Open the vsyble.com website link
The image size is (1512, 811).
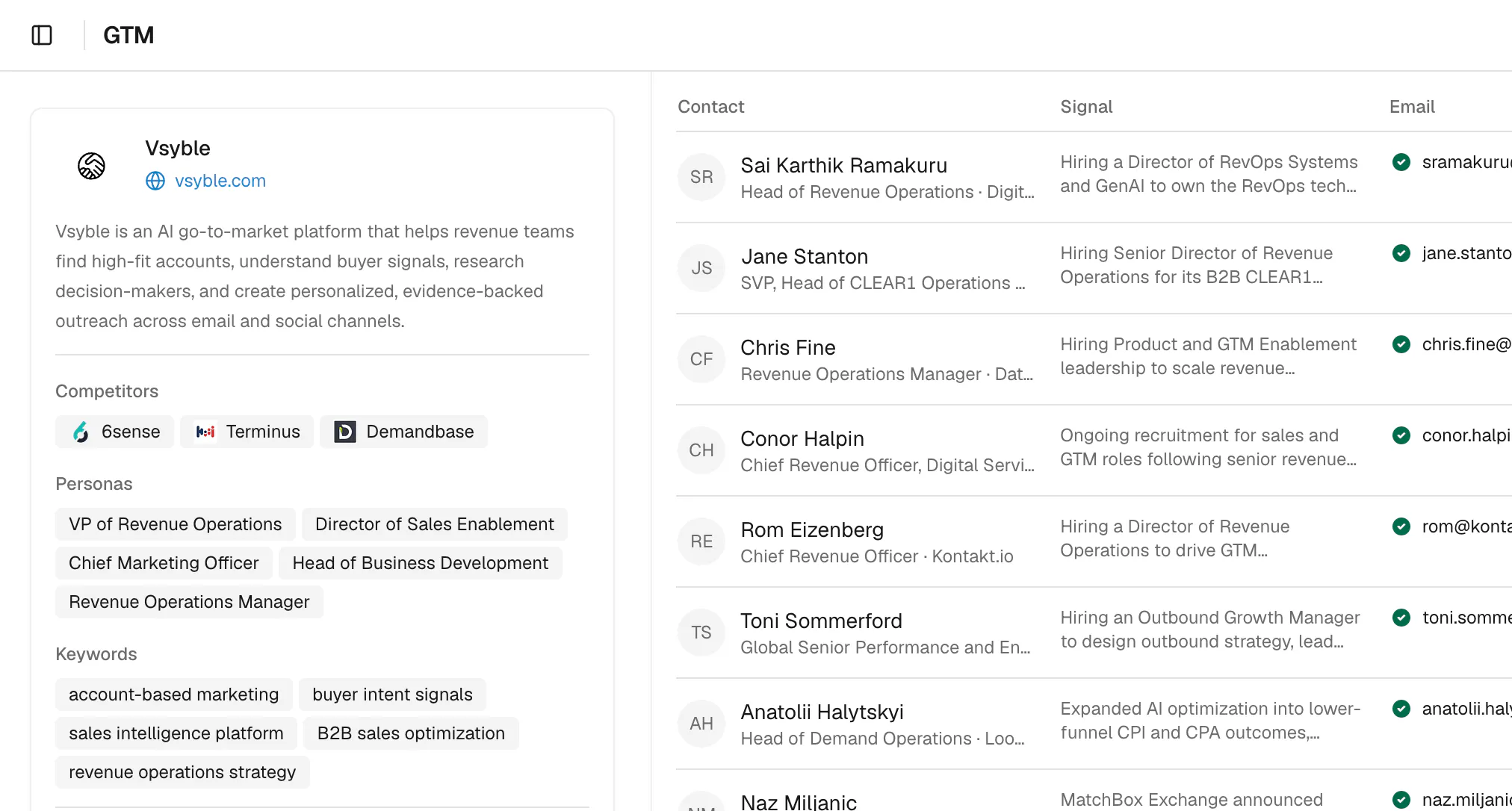tap(220, 181)
